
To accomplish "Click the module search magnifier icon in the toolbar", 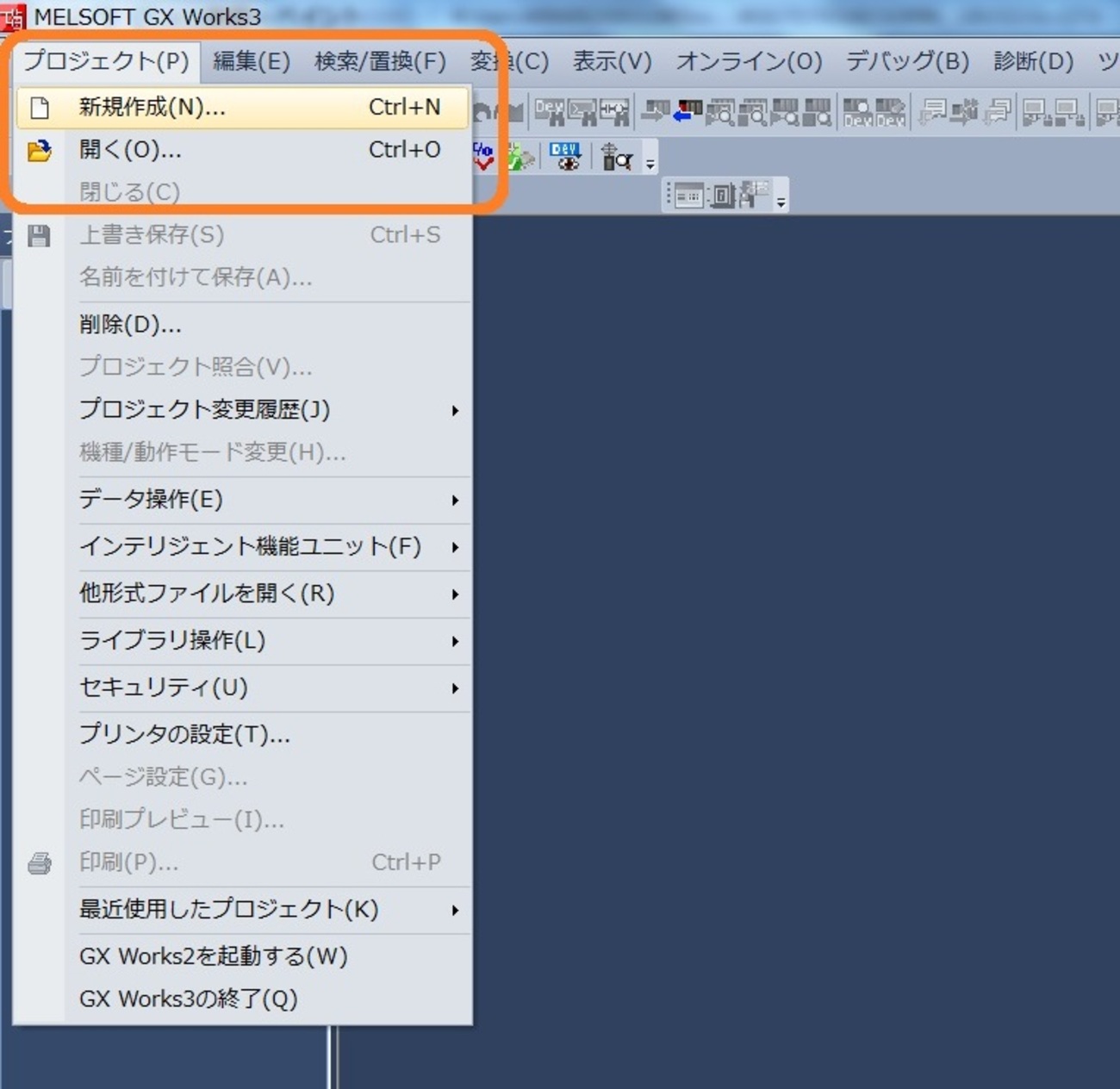I will coord(617,157).
